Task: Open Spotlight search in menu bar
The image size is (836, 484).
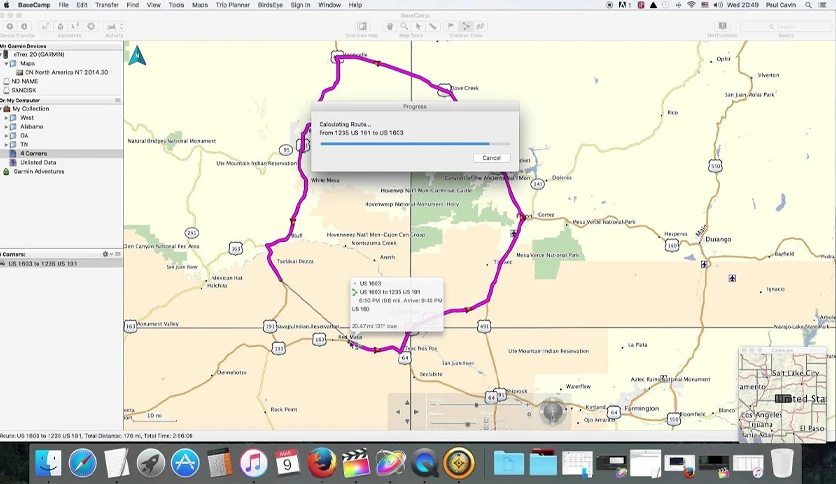Action: [808, 5]
